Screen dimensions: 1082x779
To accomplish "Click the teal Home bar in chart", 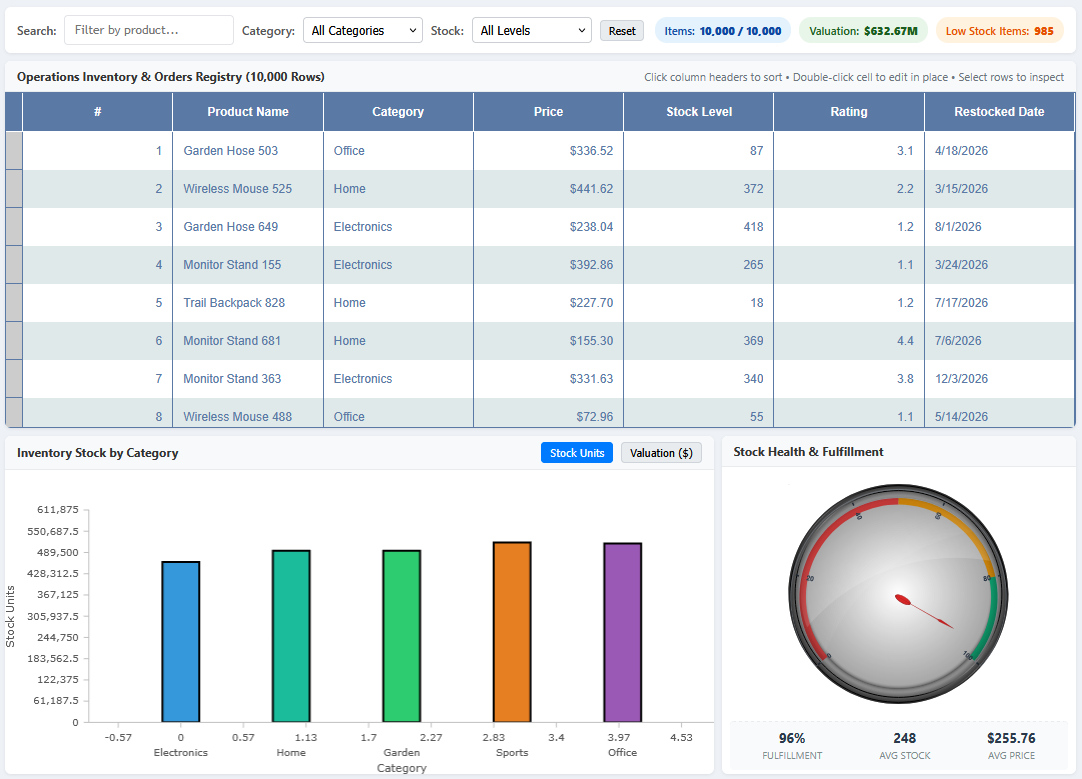I will pyautogui.click(x=291, y=636).
